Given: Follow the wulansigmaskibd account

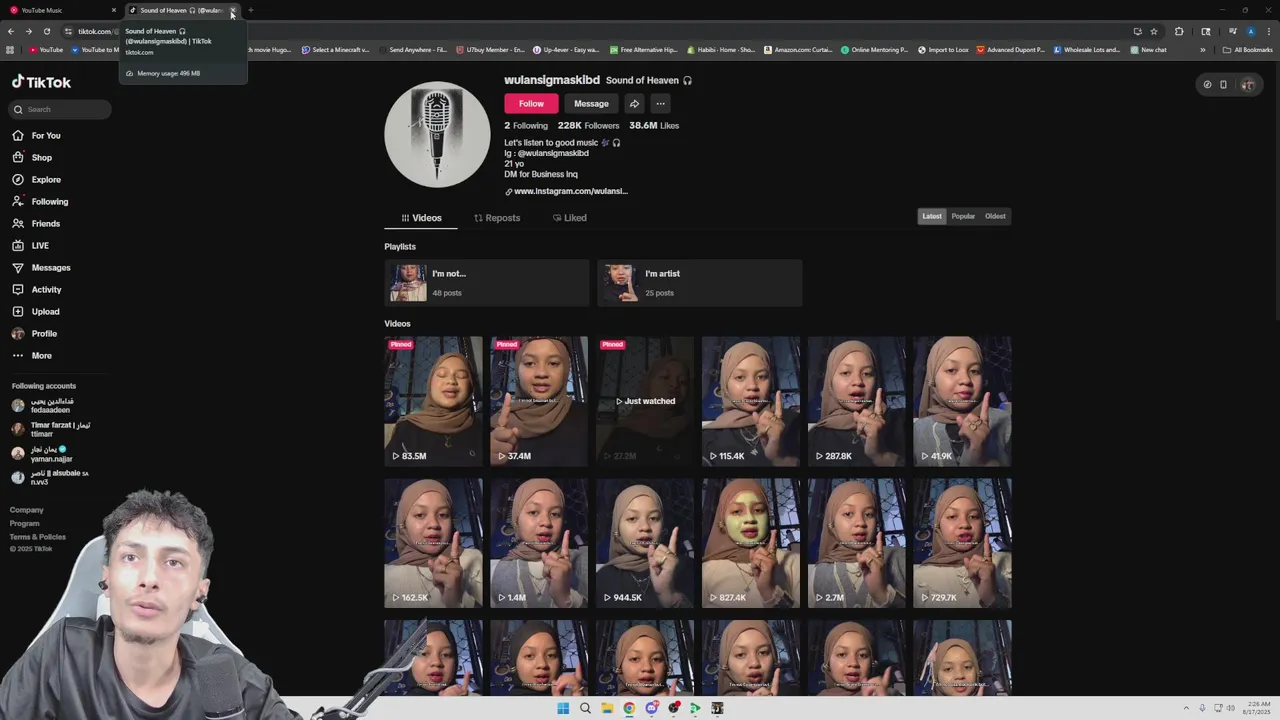Looking at the screenshot, I should coord(531,104).
